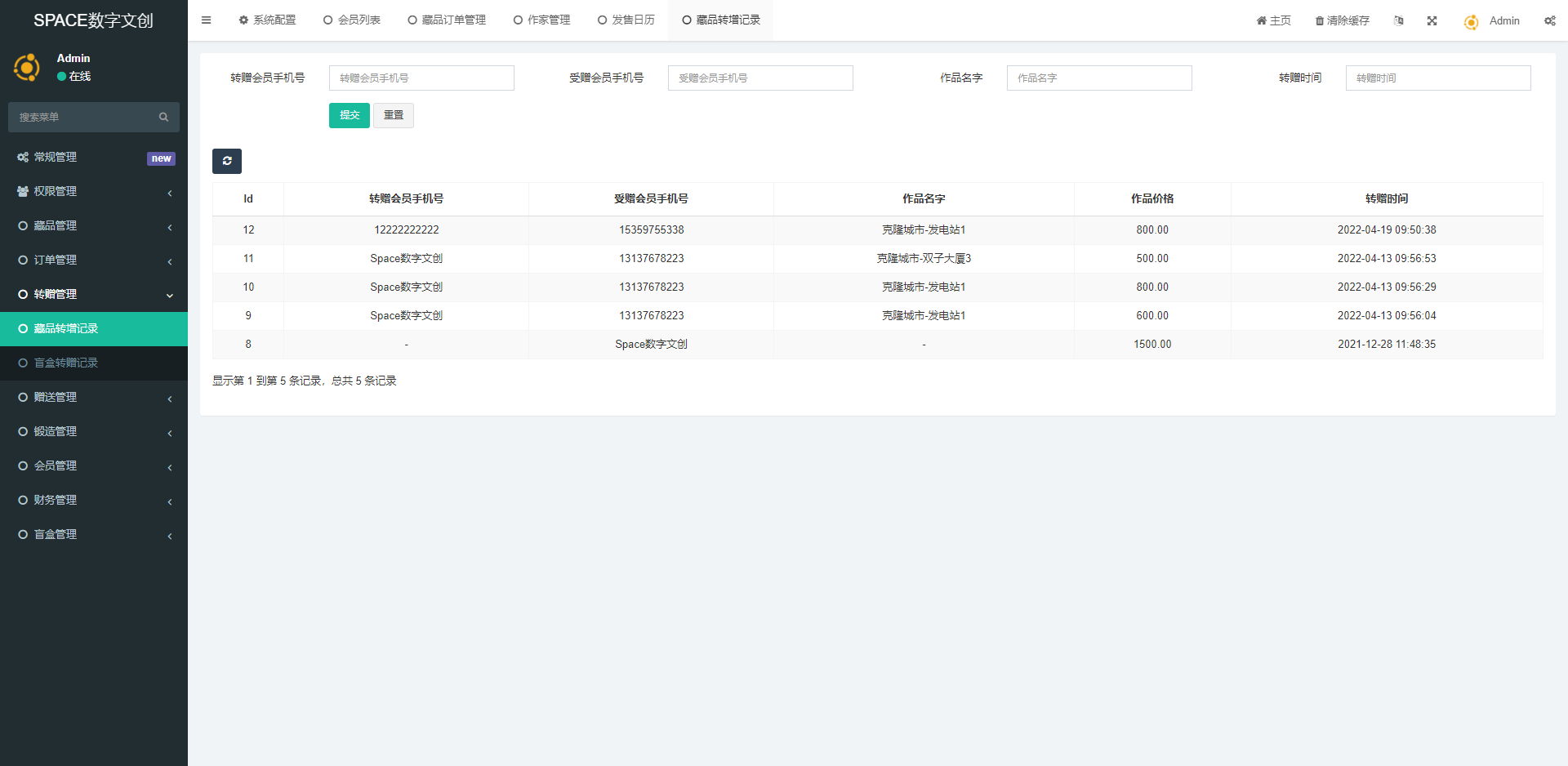Viewport: 1568px width, 766px height.
Task: Switch to the 发售日历 tab
Action: coord(626,20)
